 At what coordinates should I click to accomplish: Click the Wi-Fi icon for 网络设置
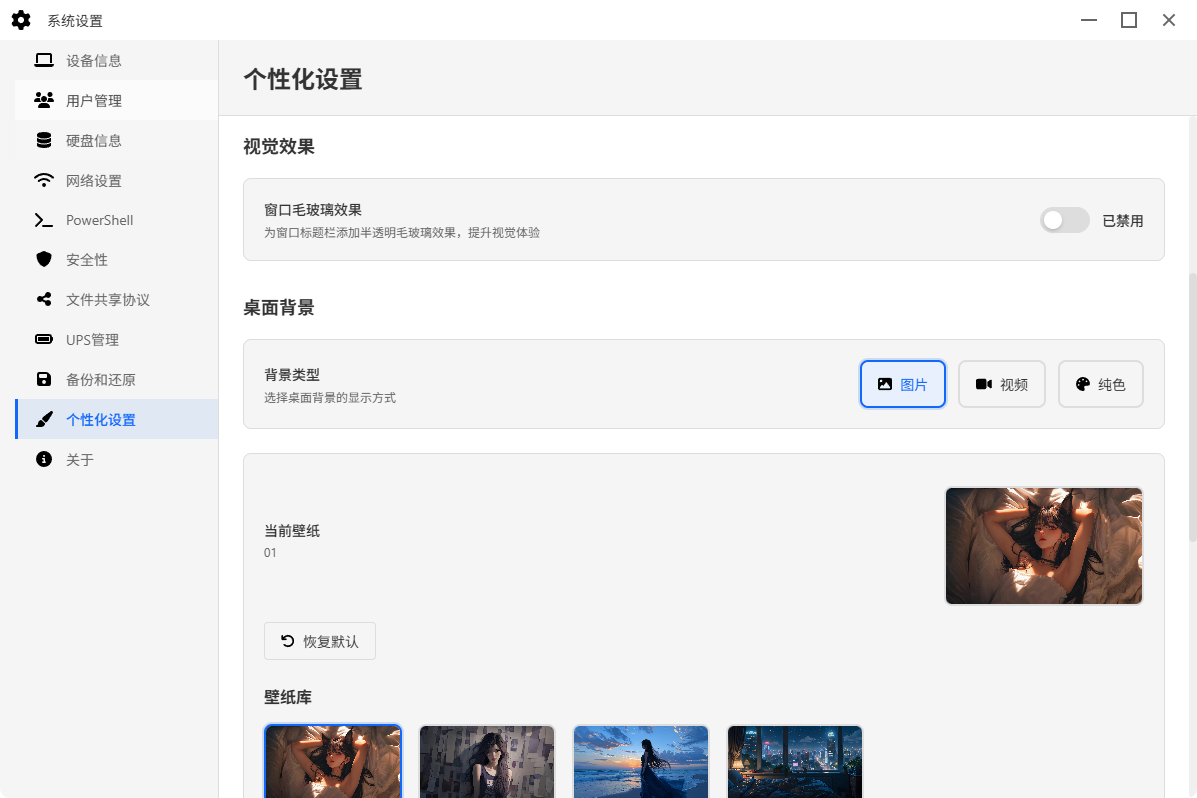tap(44, 180)
